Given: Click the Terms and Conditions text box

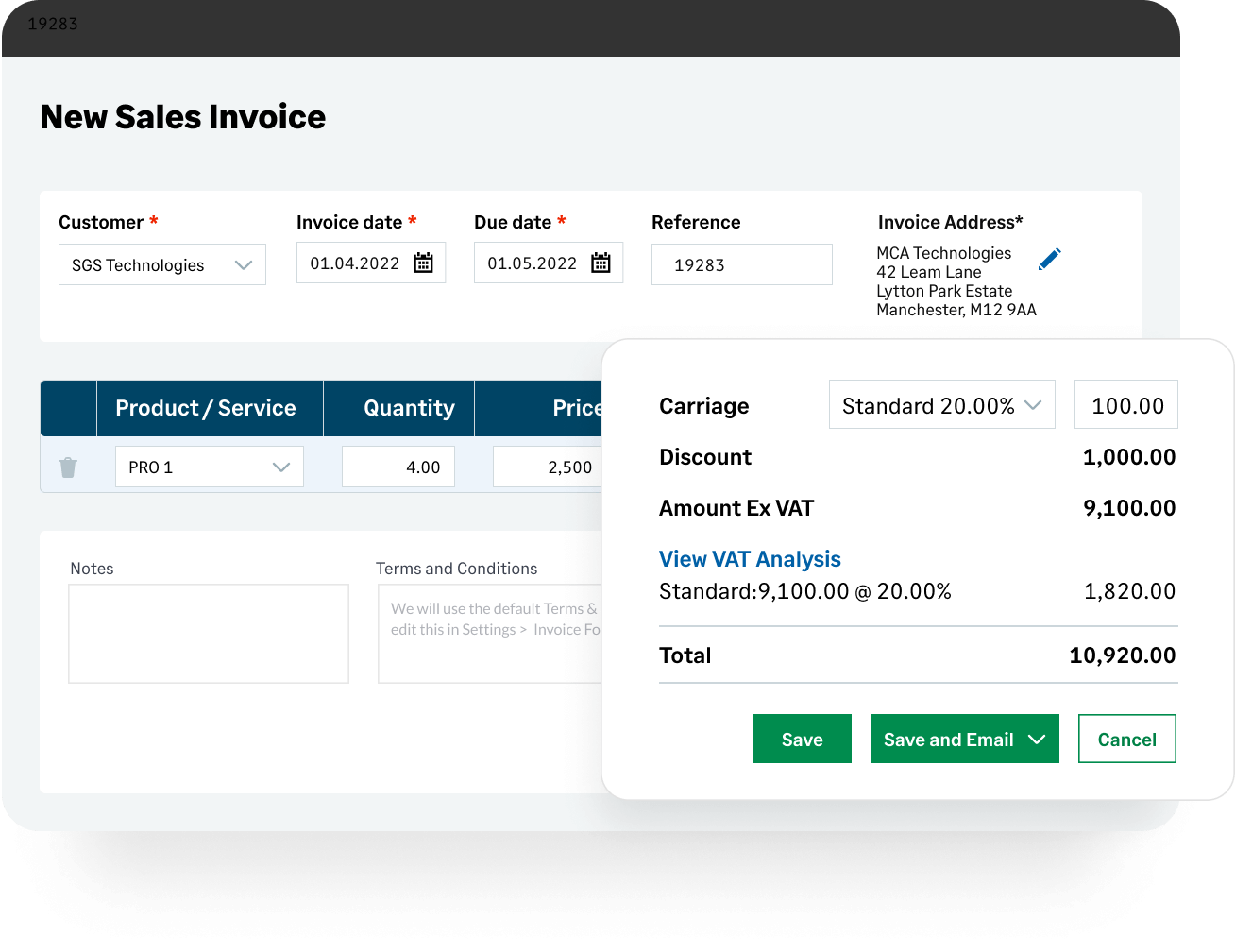Looking at the screenshot, I should point(491,633).
